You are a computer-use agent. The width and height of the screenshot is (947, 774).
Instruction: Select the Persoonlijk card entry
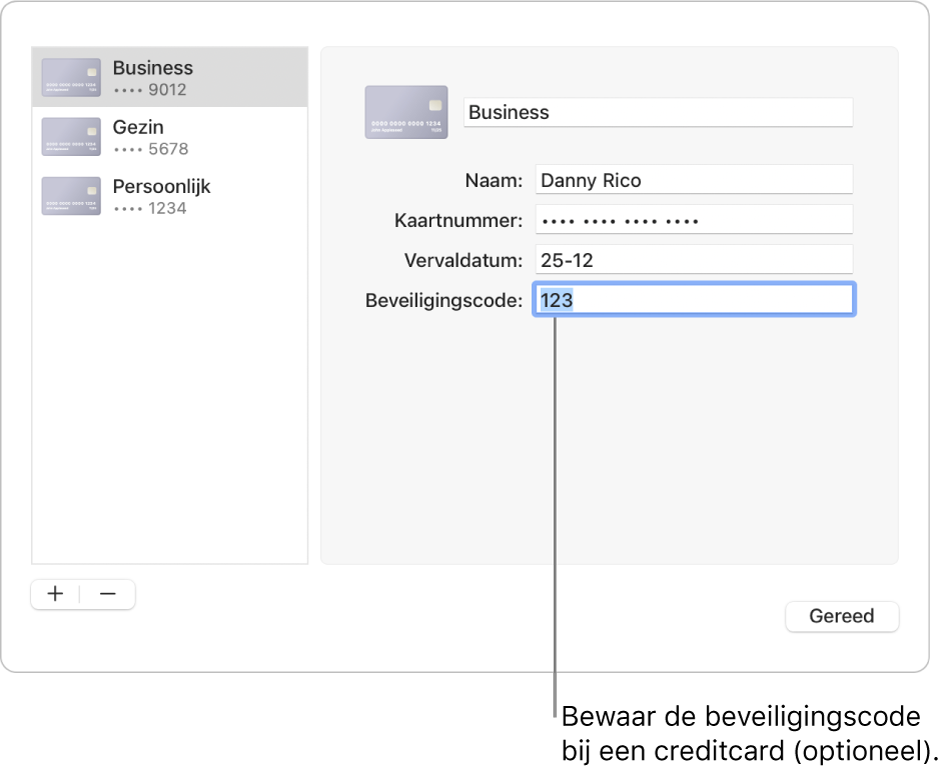pos(170,196)
